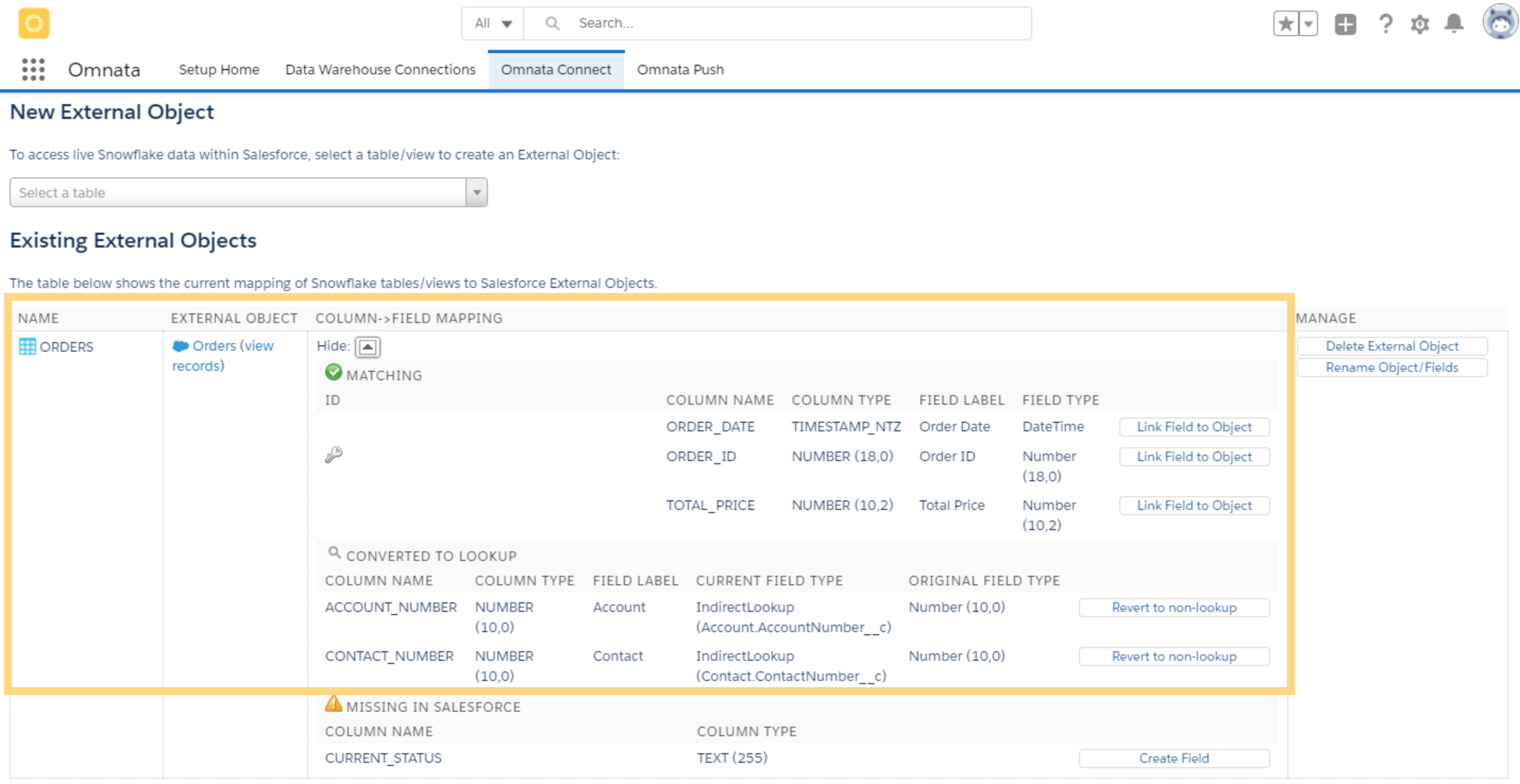
Task: Click the Order Date field label
Action: (954, 427)
